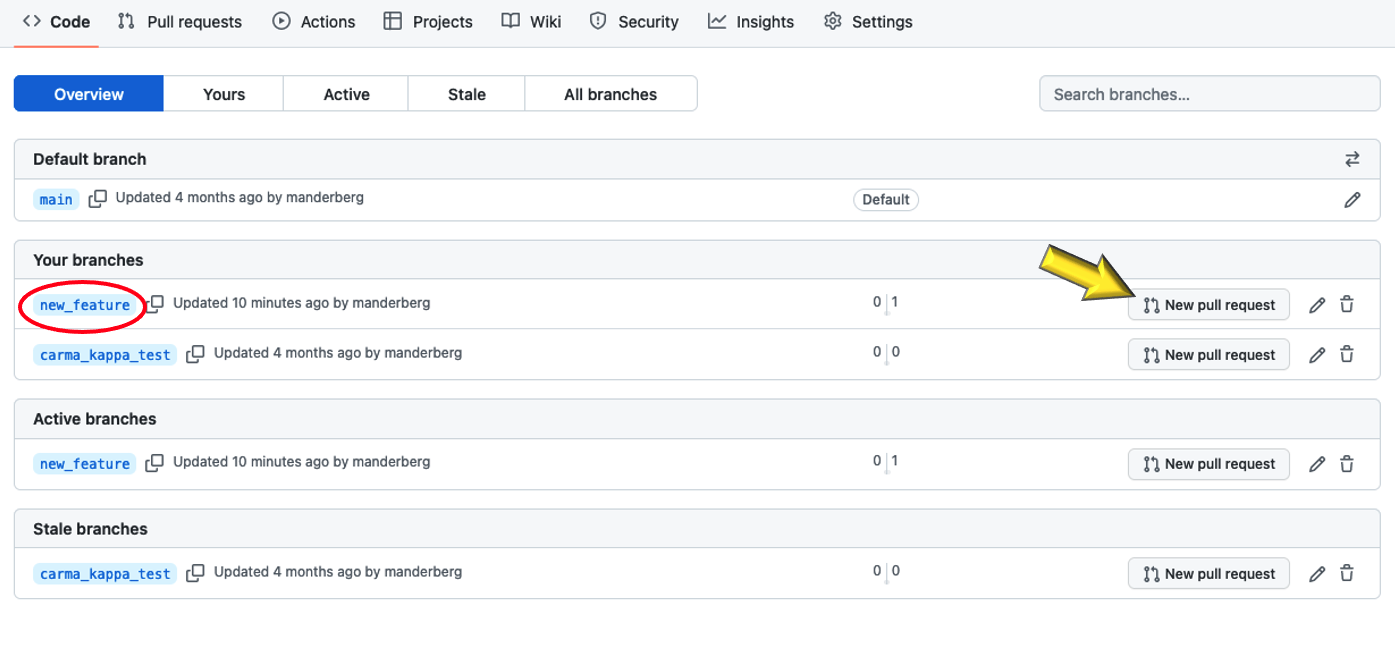
Task: Click the switch default branch arrows icon
Action: 1352,159
